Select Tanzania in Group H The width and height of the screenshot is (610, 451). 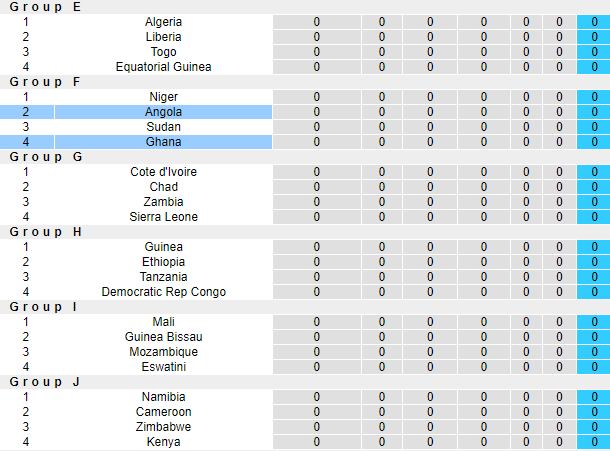coord(163,277)
